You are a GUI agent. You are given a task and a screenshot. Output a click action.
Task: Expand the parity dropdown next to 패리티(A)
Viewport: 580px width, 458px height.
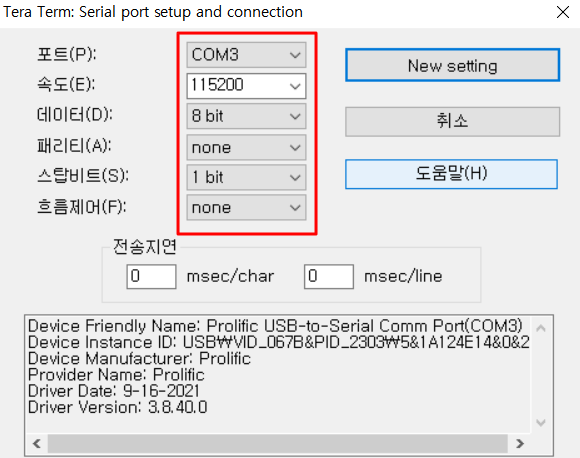coord(246,147)
